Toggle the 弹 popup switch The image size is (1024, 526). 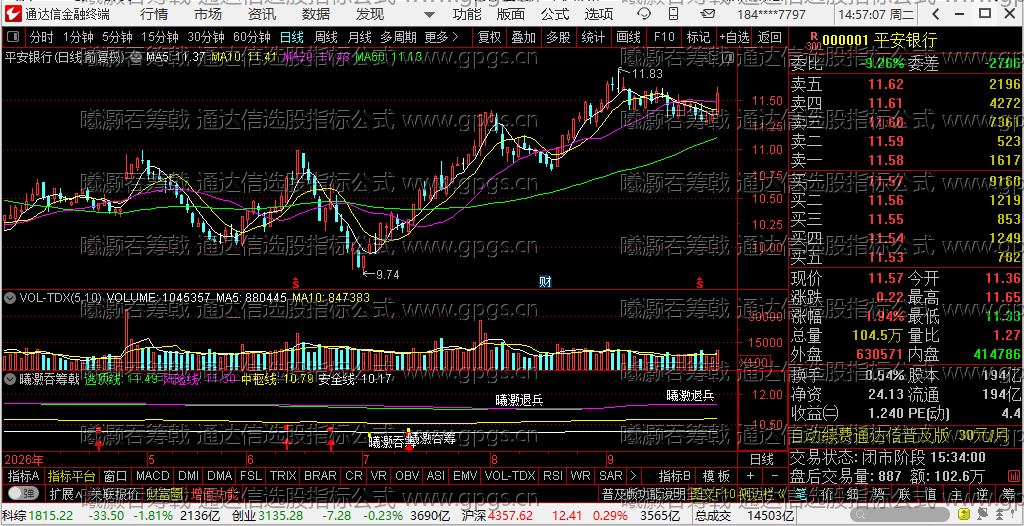tap(24, 493)
